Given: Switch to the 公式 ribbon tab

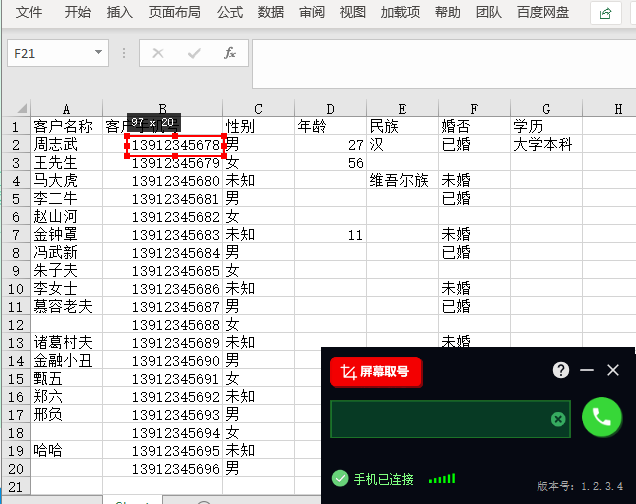Looking at the screenshot, I should 230,13.
